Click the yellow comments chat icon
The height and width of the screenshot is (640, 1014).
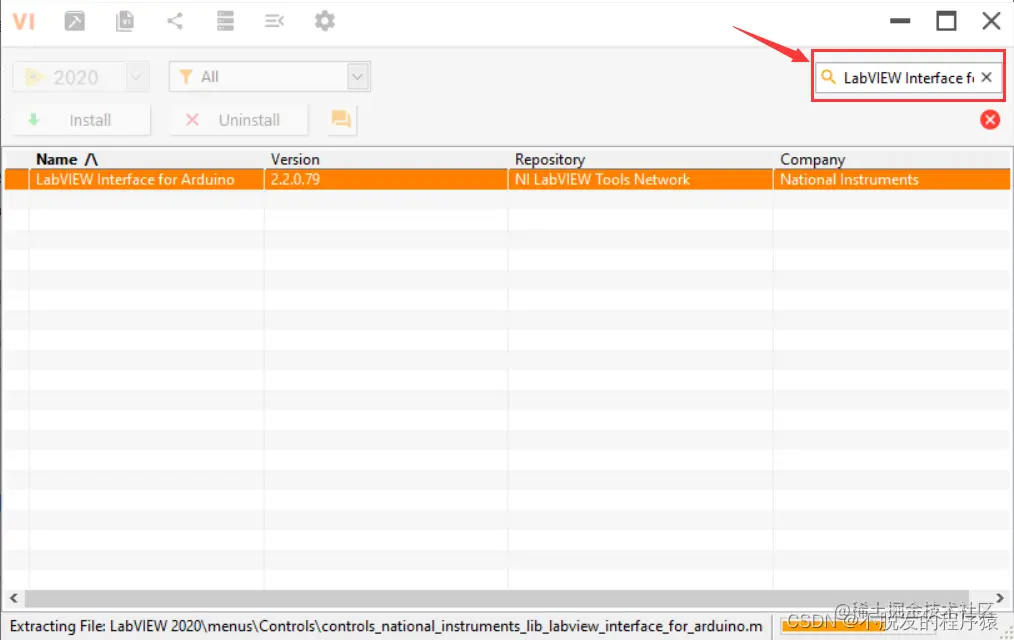pyautogui.click(x=341, y=120)
